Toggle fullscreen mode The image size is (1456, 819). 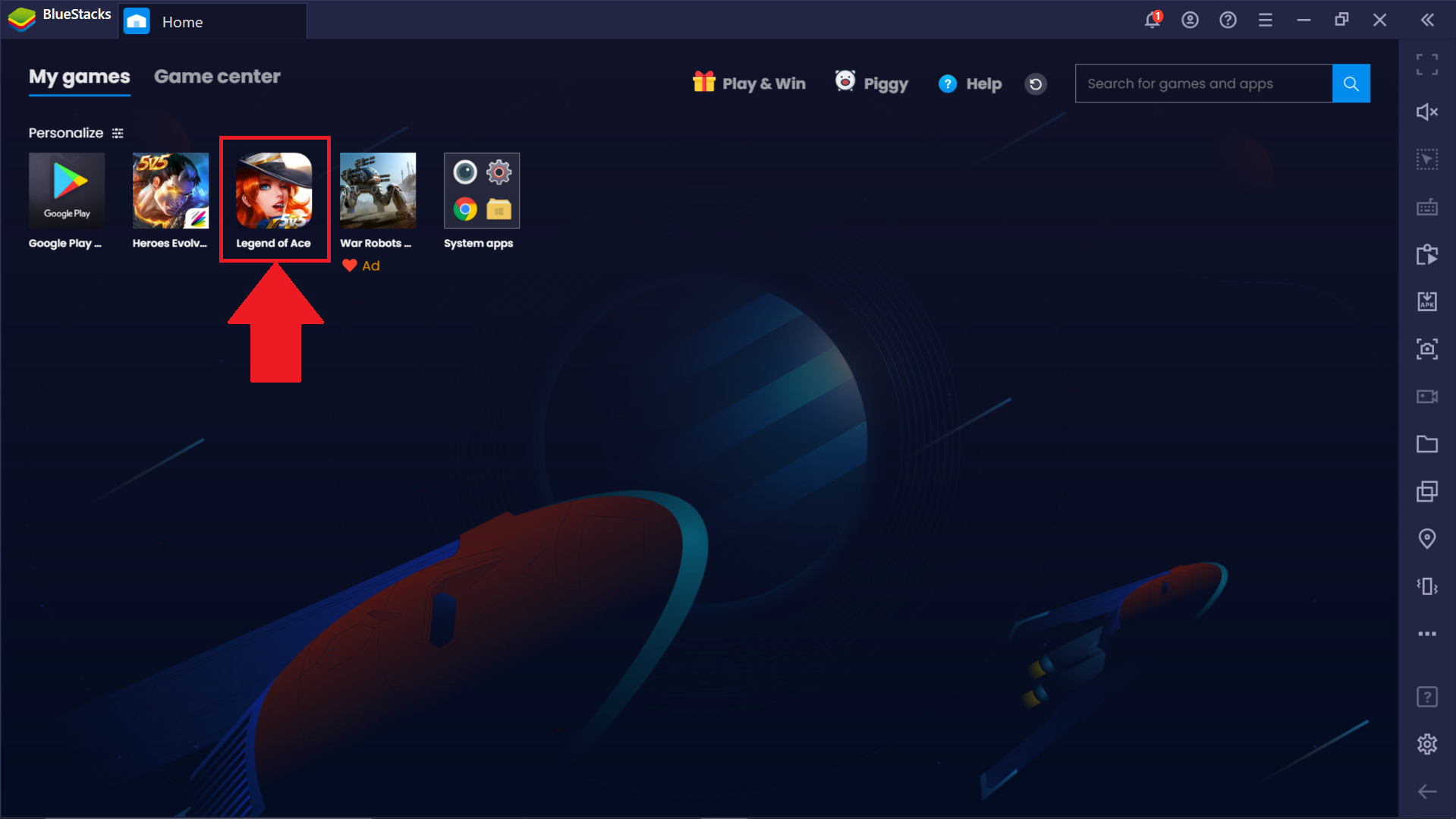(1427, 65)
